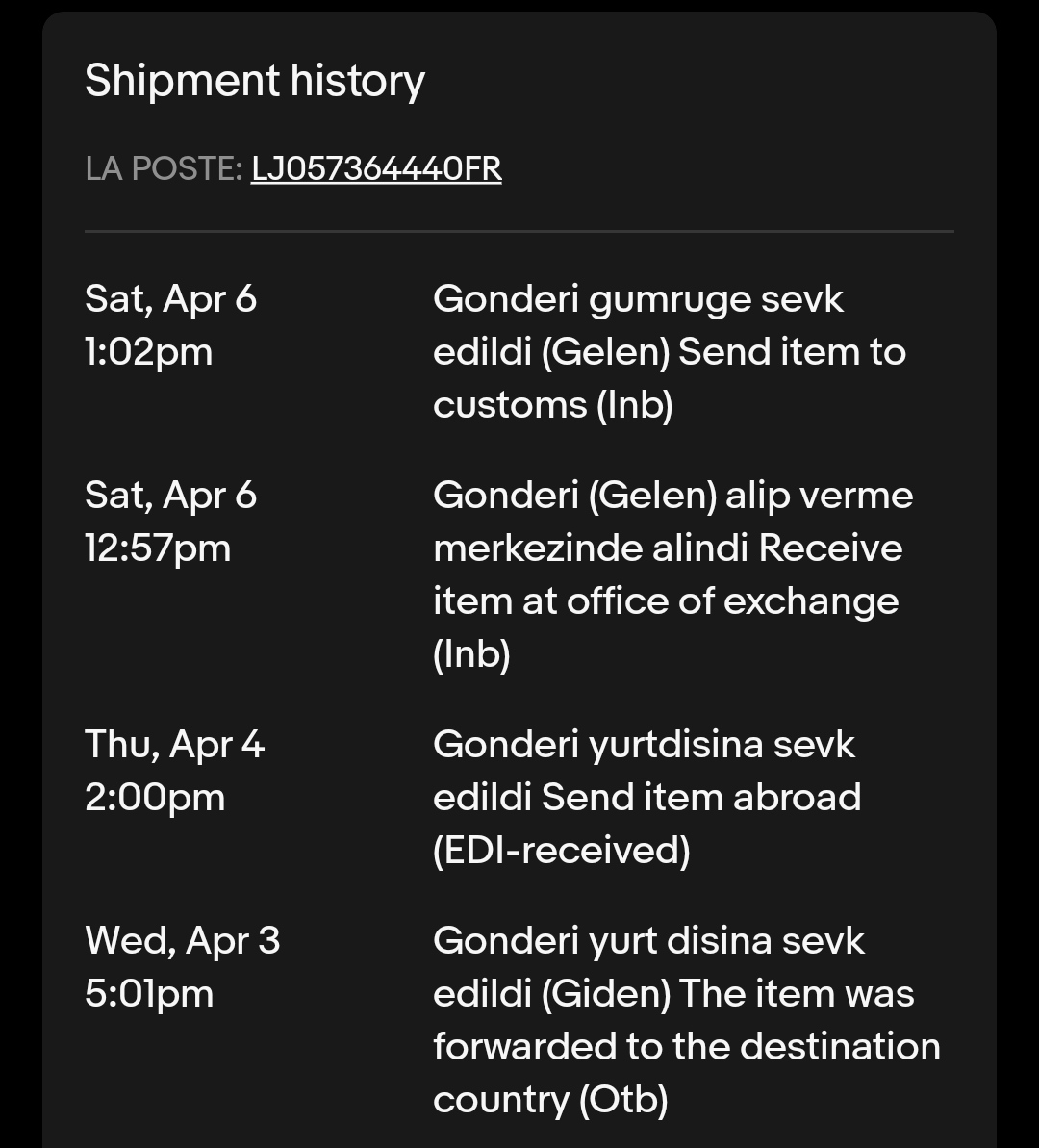Viewport: 1039px width, 1148px height.
Task: Open the LJ057364440FR tracking number link
Action: pos(376,169)
